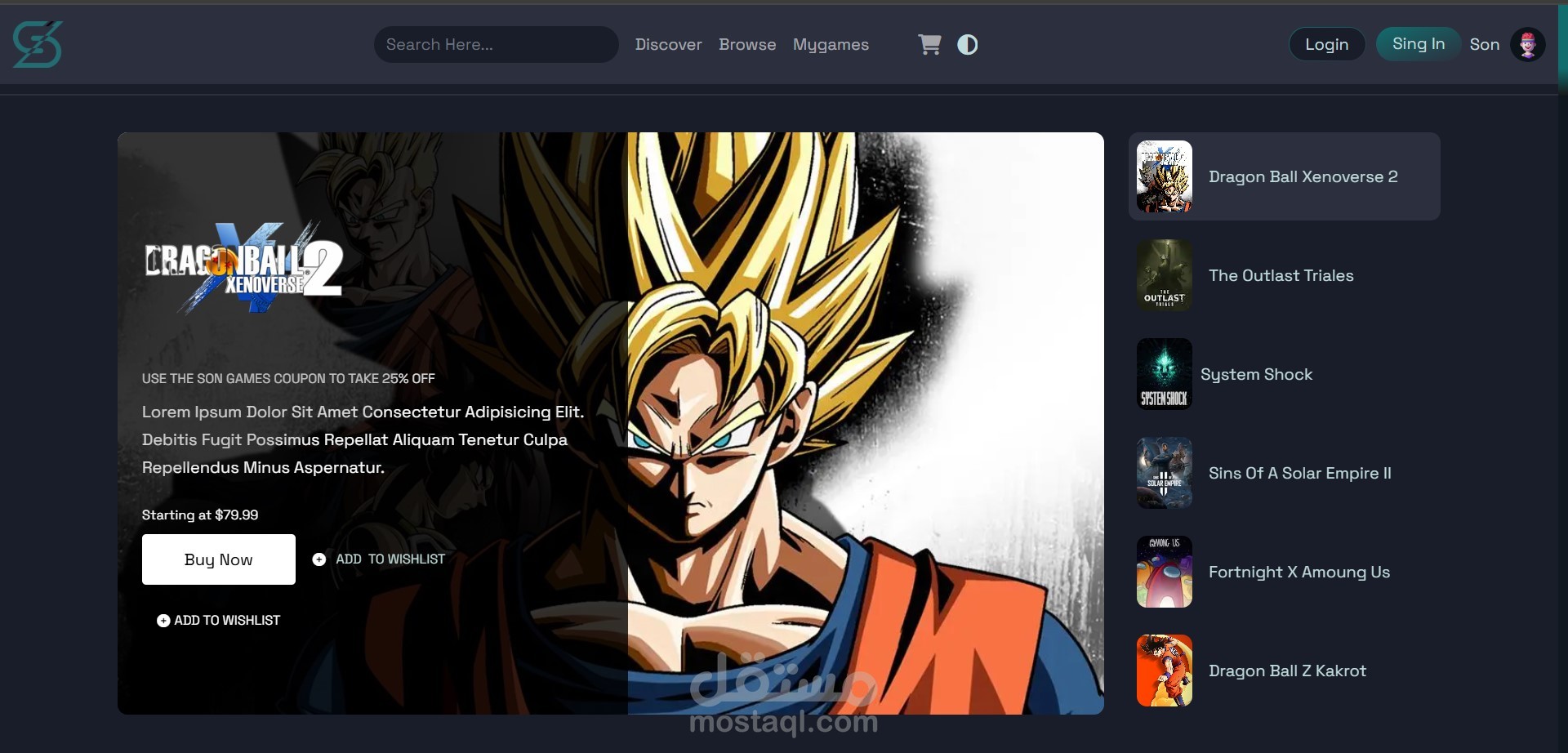
Task: Click the ADD TO WISHLIST text under Buy Now
Action: (227, 621)
